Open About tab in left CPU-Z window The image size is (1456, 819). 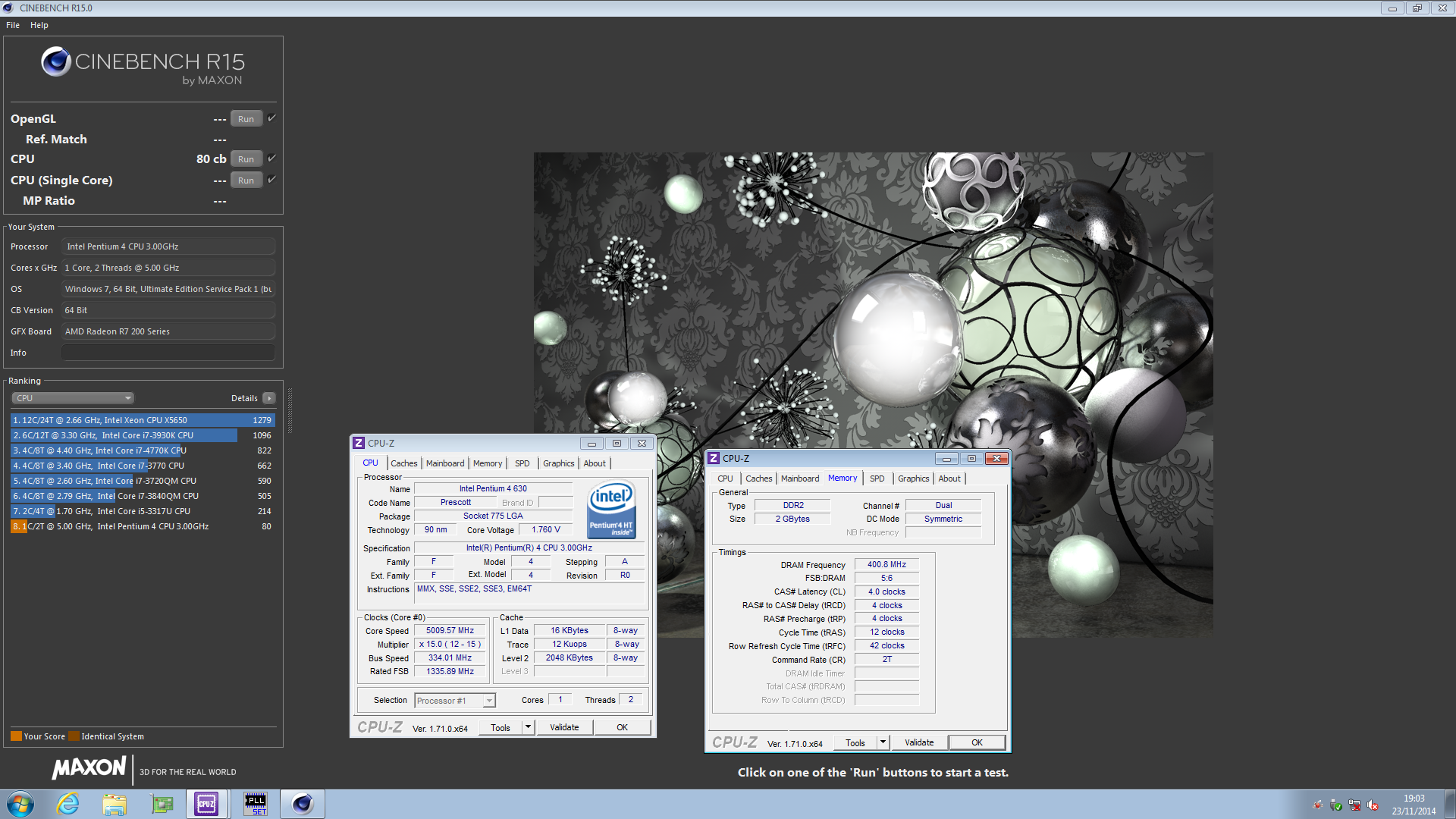point(595,463)
